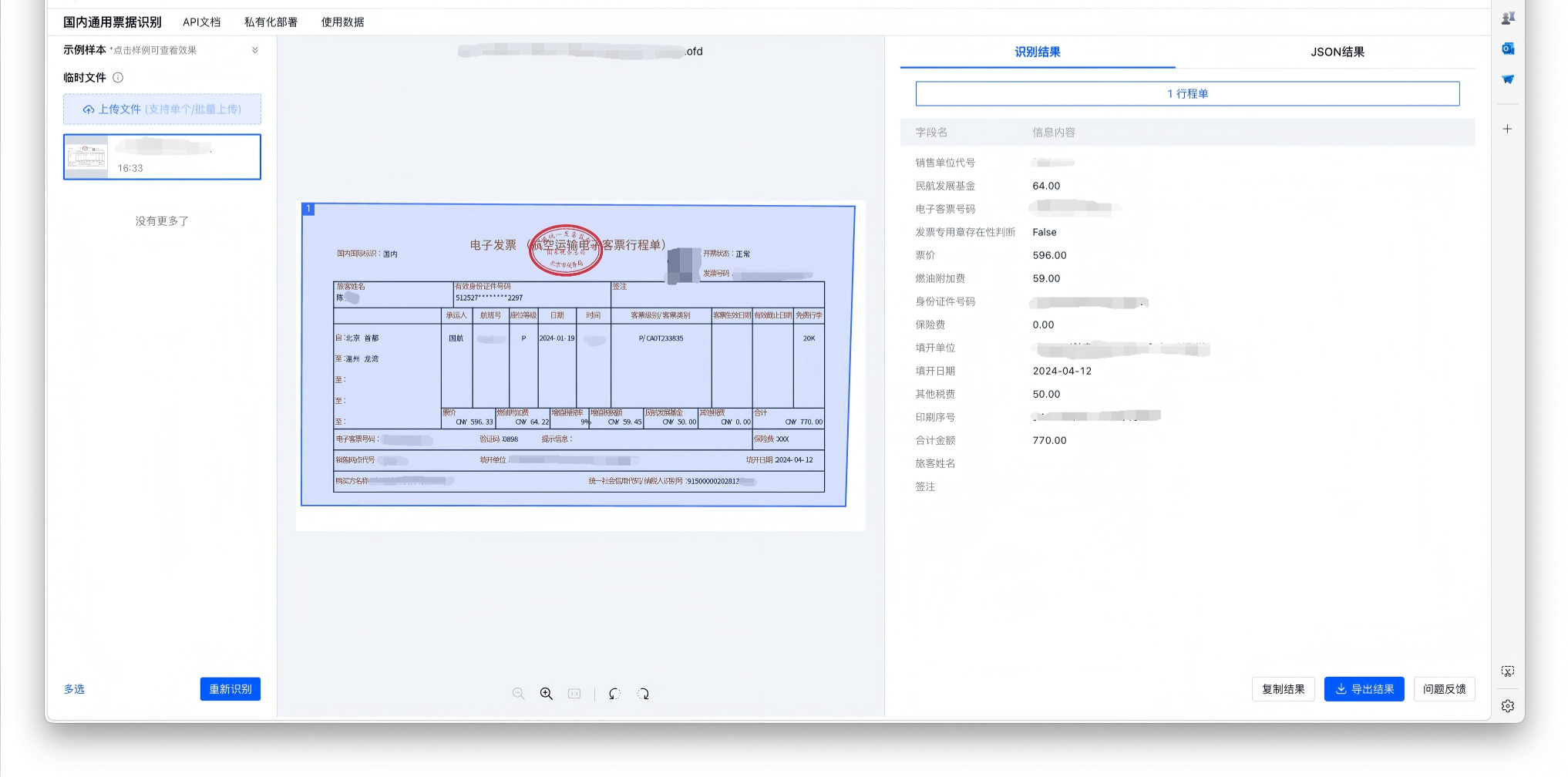Viewport: 1568px width, 777px height.
Task: Rotate the invoice counterclockwise
Action: [614, 694]
